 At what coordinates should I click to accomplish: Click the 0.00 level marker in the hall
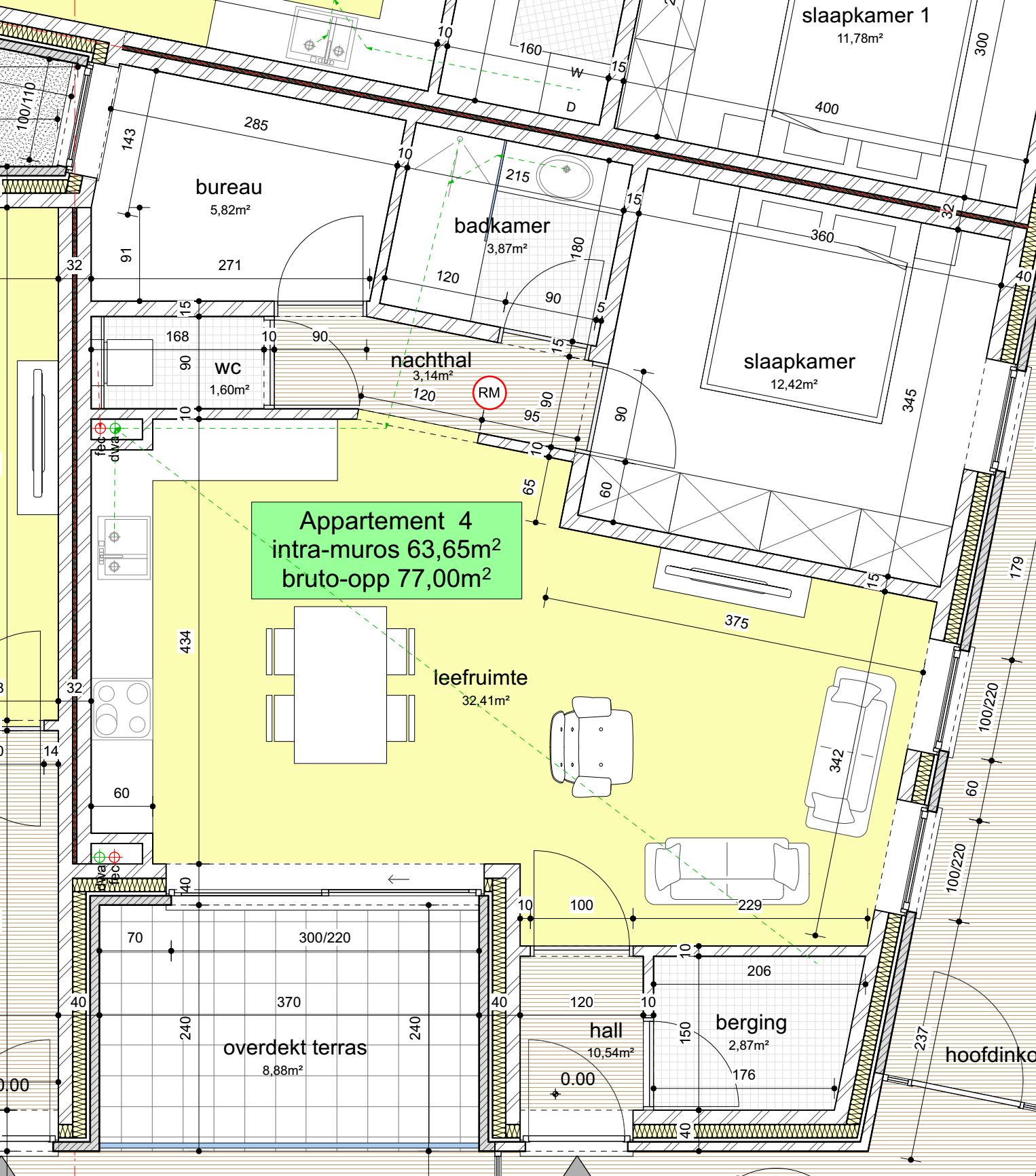(x=577, y=1079)
